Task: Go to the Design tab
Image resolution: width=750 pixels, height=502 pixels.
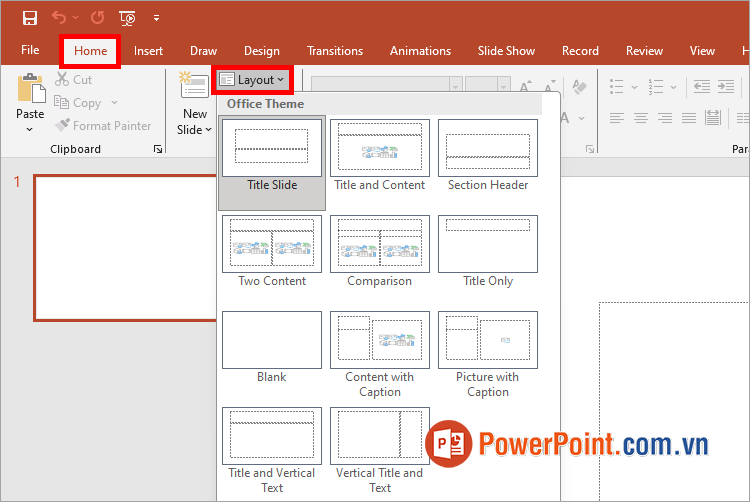Action: coord(262,51)
